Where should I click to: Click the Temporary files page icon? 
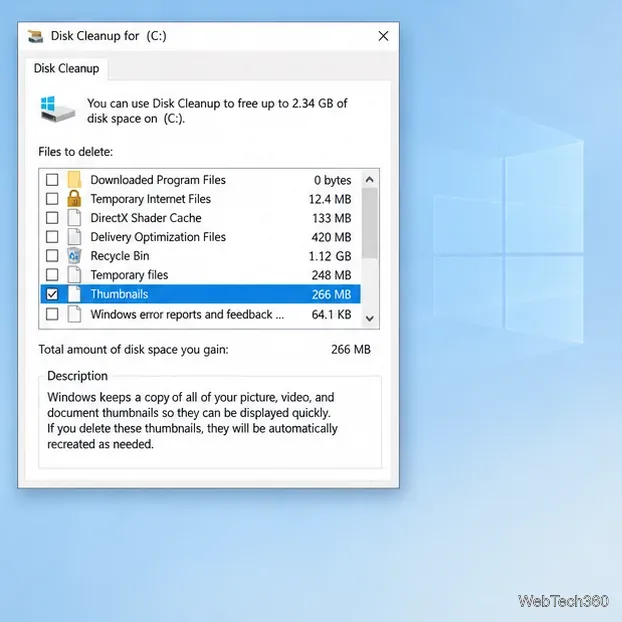(x=74, y=275)
